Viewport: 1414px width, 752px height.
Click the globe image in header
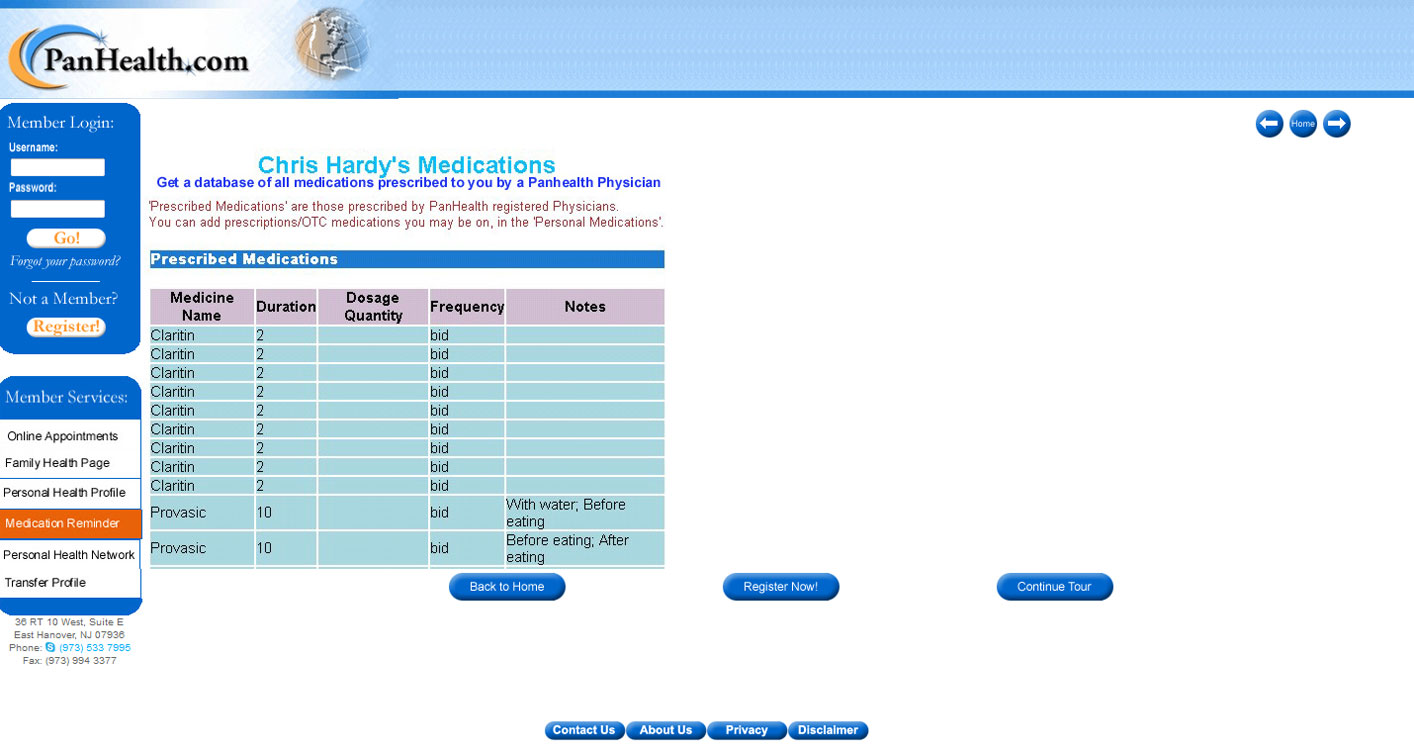(x=331, y=45)
